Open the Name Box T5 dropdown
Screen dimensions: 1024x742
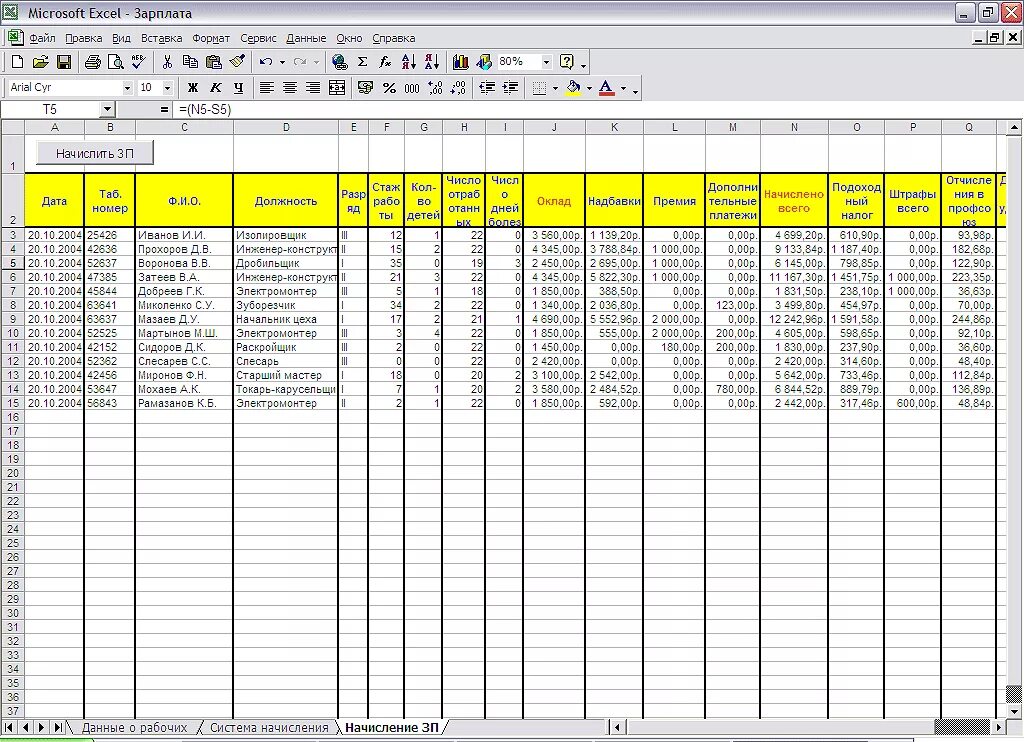[108, 110]
